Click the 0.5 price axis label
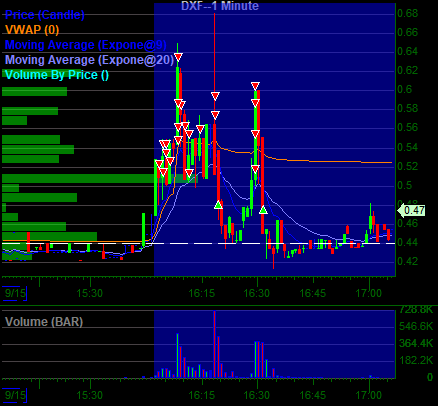 pyautogui.click(x=405, y=185)
